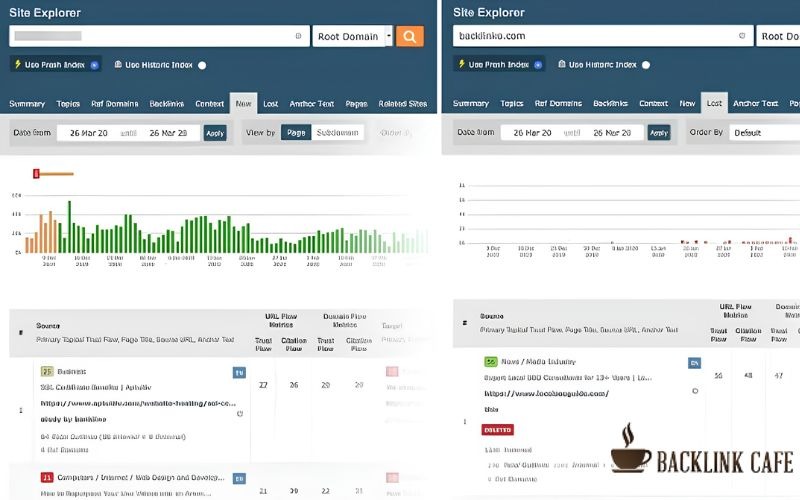The image size is (800, 500).
Task: Open New tab in right panel
Action: click(687, 103)
